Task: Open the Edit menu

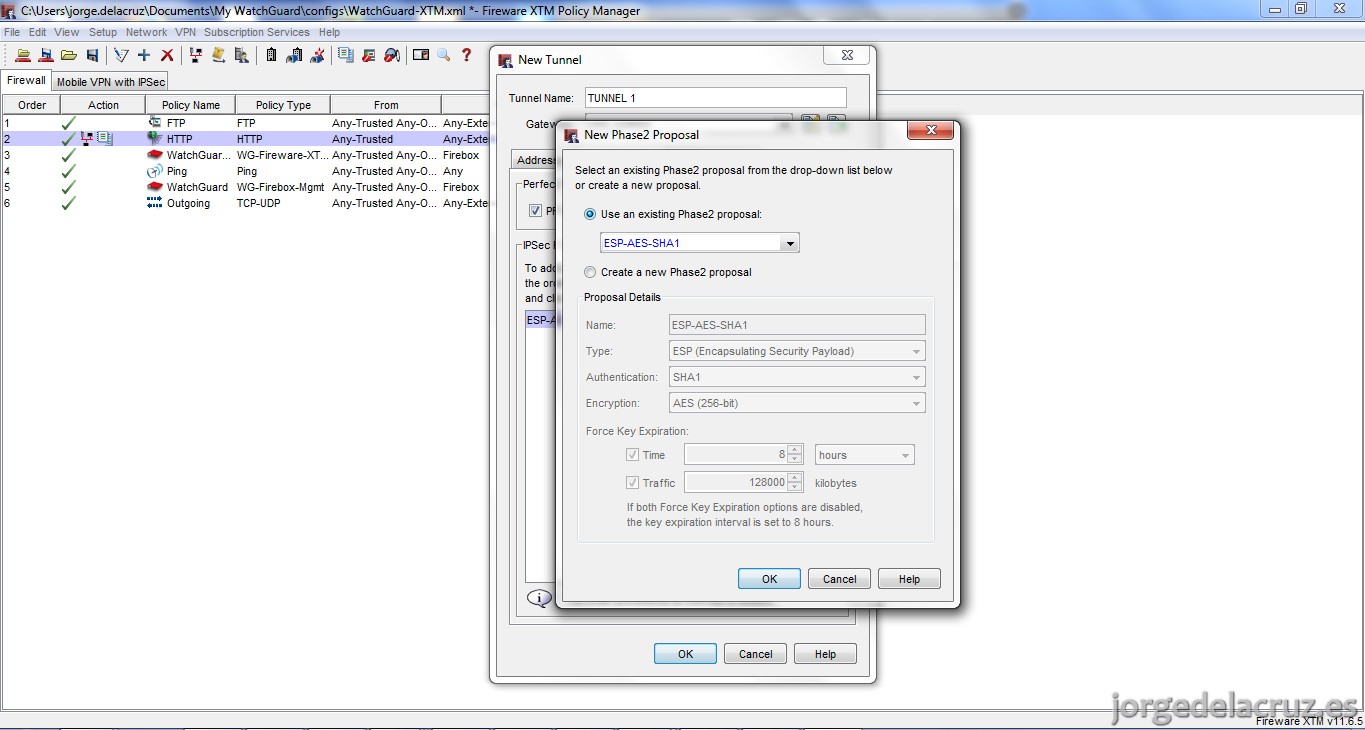Action: click(x=37, y=32)
